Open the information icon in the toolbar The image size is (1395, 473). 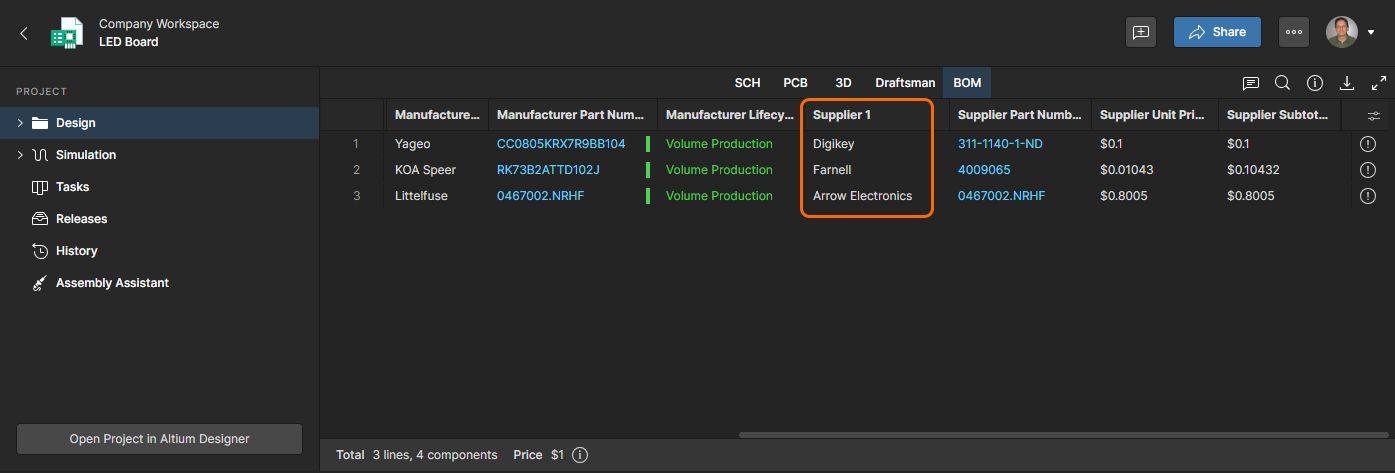[x=1315, y=83]
